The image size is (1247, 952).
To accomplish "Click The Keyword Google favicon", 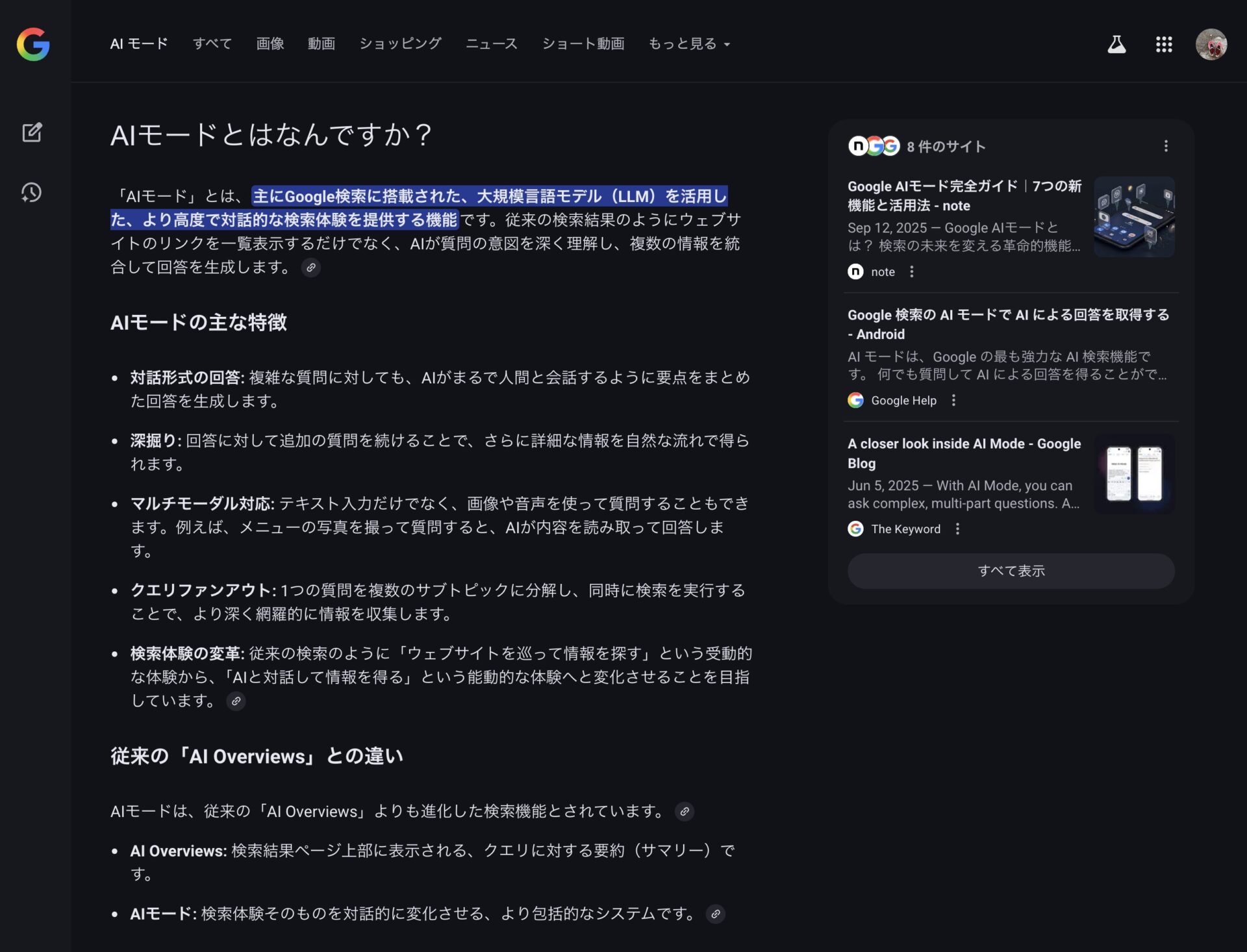I will 855,529.
